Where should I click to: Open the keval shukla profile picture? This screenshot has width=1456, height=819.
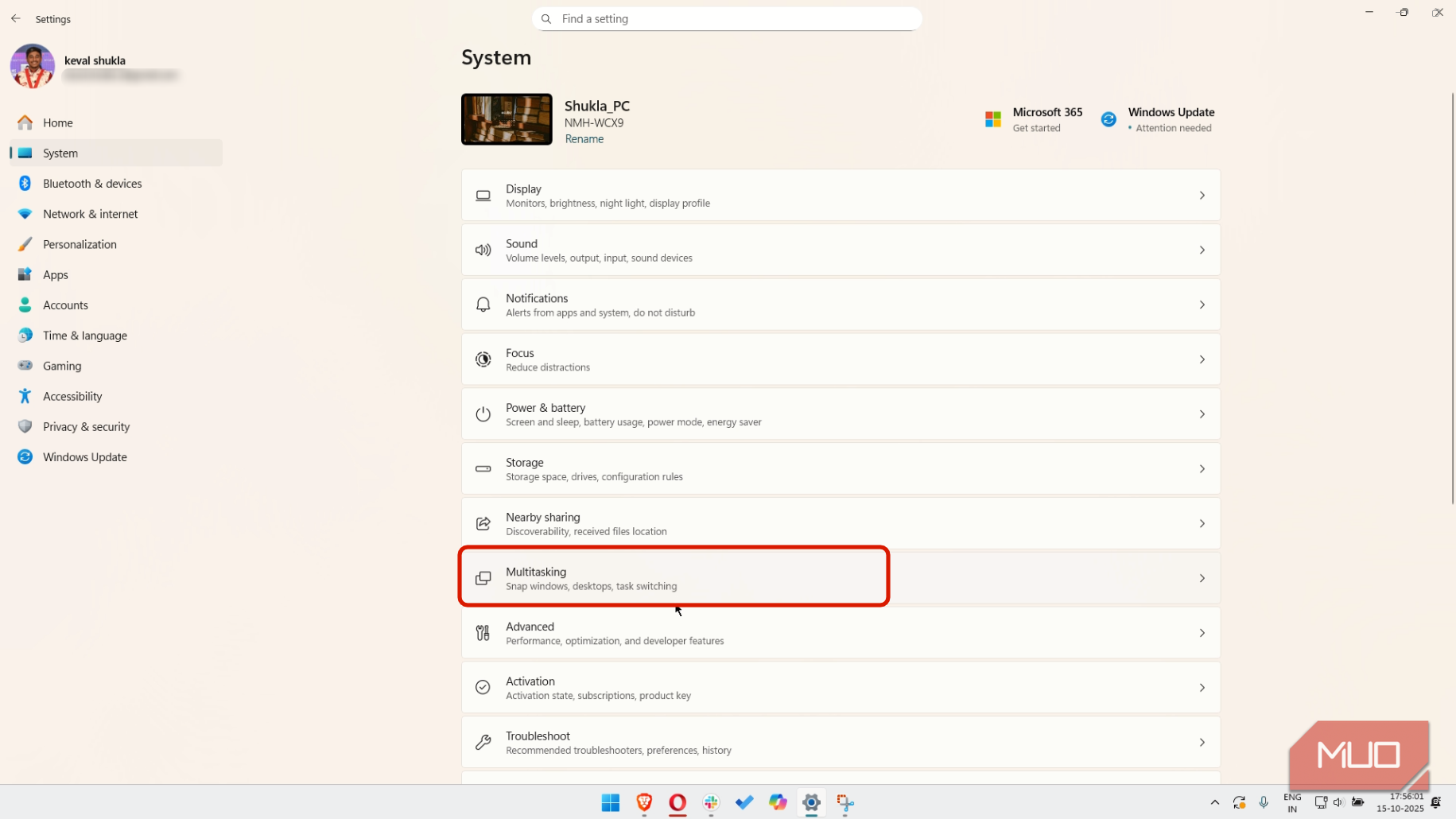coord(33,66)
